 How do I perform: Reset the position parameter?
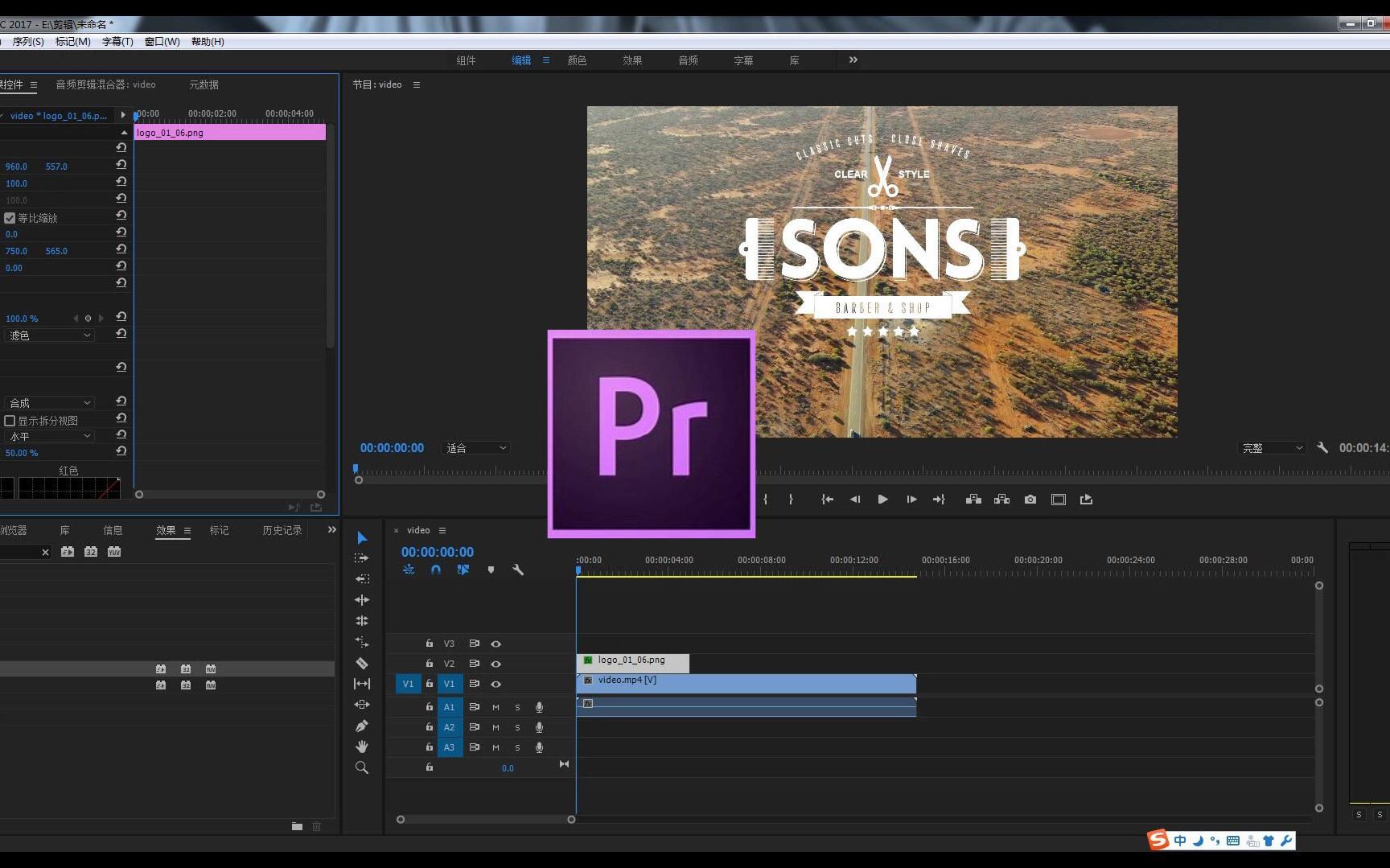[121, 165]
